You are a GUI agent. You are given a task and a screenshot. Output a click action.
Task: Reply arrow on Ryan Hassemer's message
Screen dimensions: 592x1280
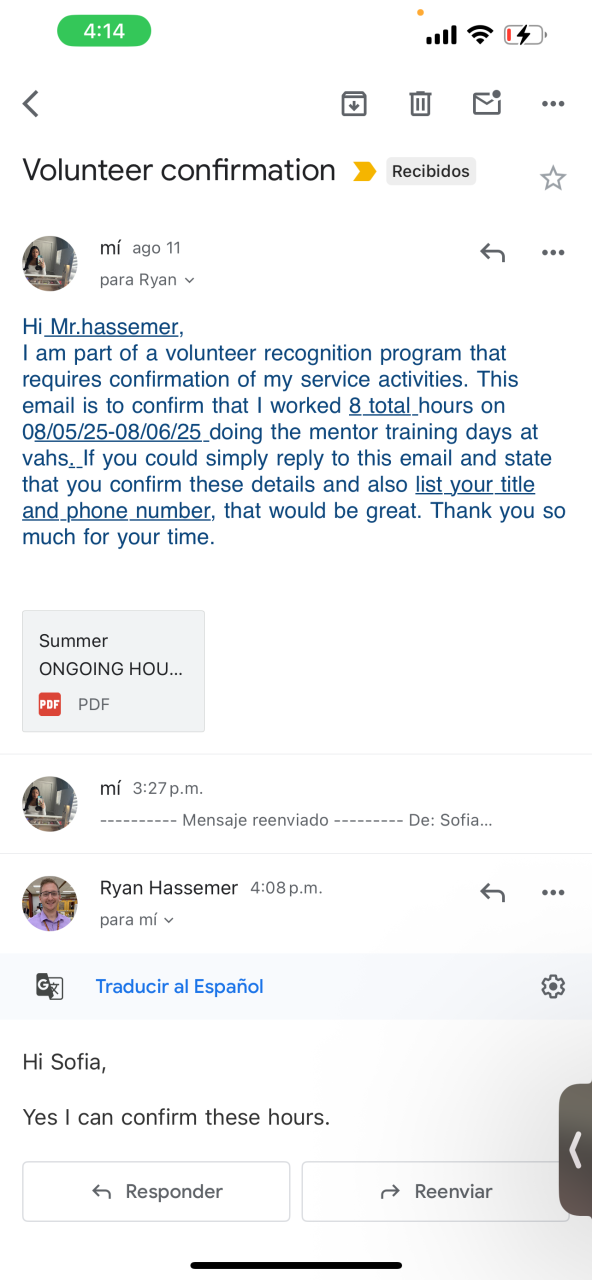(x=492, y=892)
